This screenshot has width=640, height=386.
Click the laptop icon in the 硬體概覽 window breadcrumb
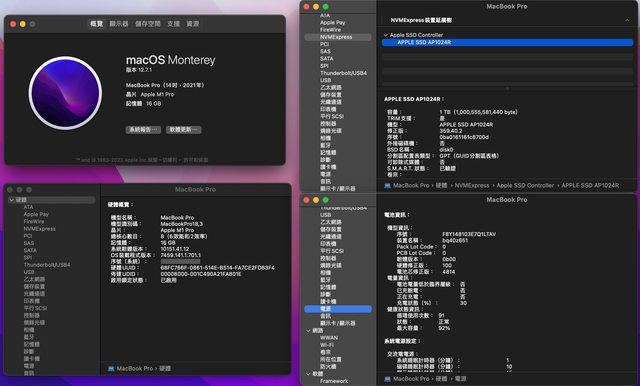[111, 368]
